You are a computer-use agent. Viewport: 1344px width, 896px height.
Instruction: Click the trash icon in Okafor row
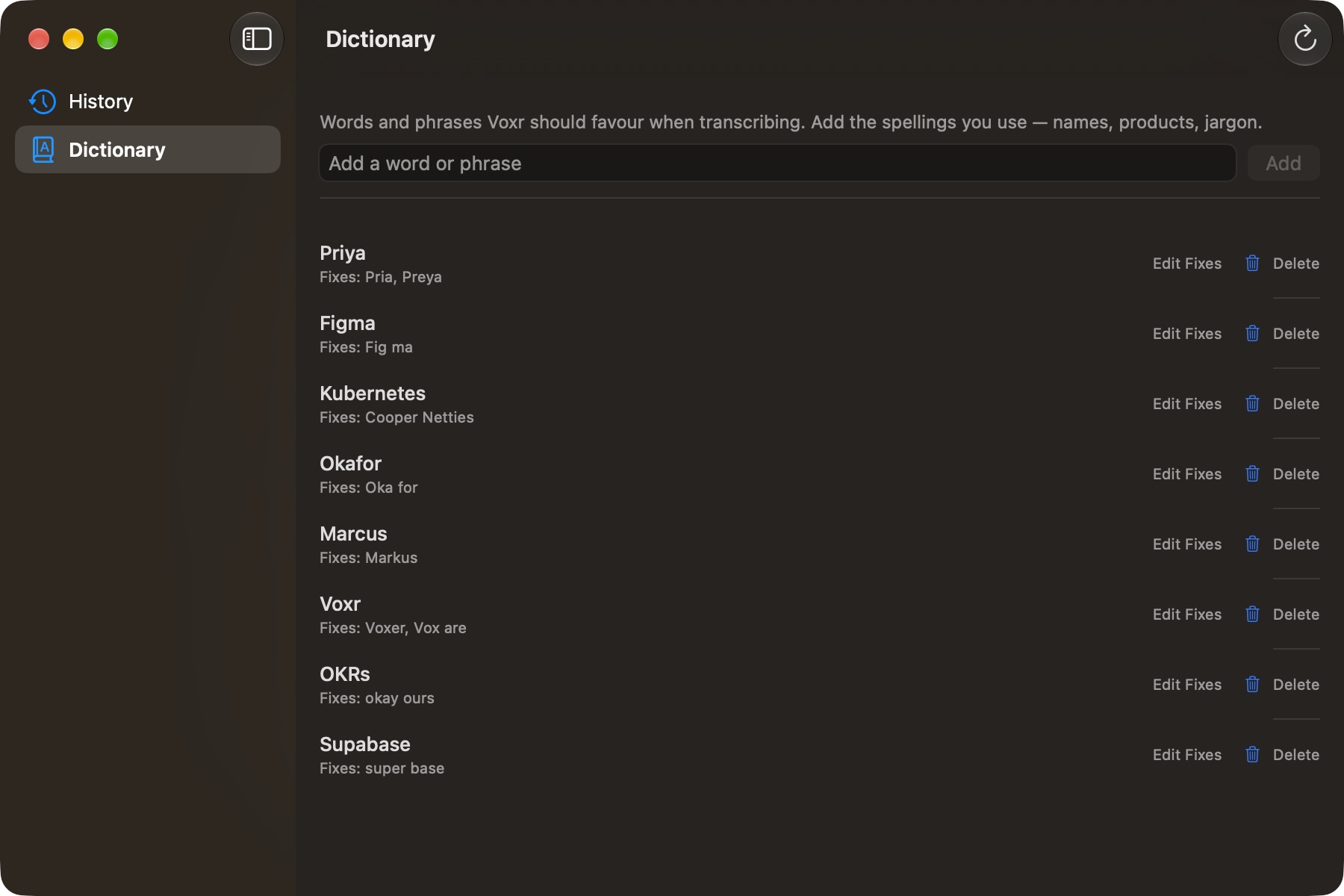coord(1253,474)
